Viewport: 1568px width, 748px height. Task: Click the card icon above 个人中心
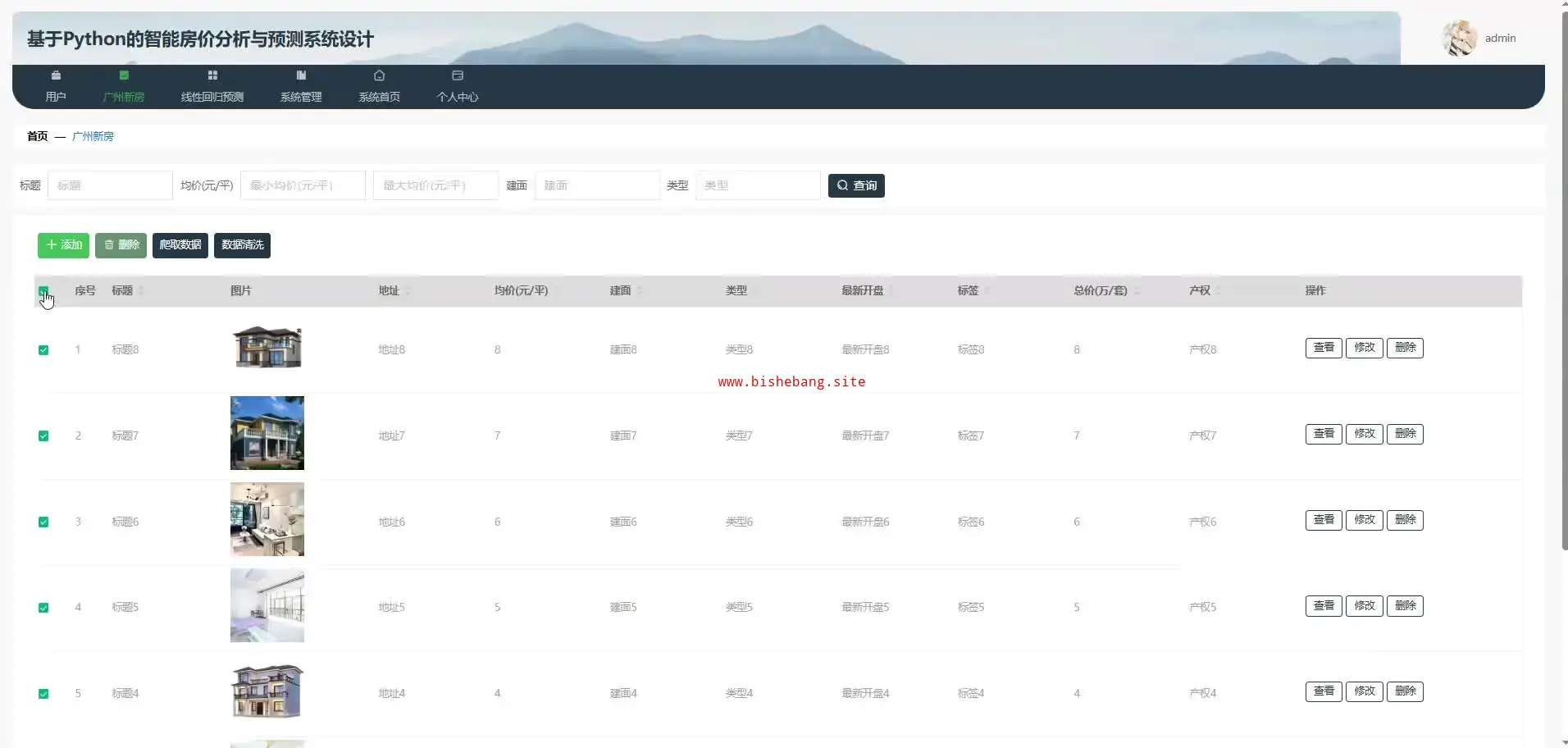(458, 75)
